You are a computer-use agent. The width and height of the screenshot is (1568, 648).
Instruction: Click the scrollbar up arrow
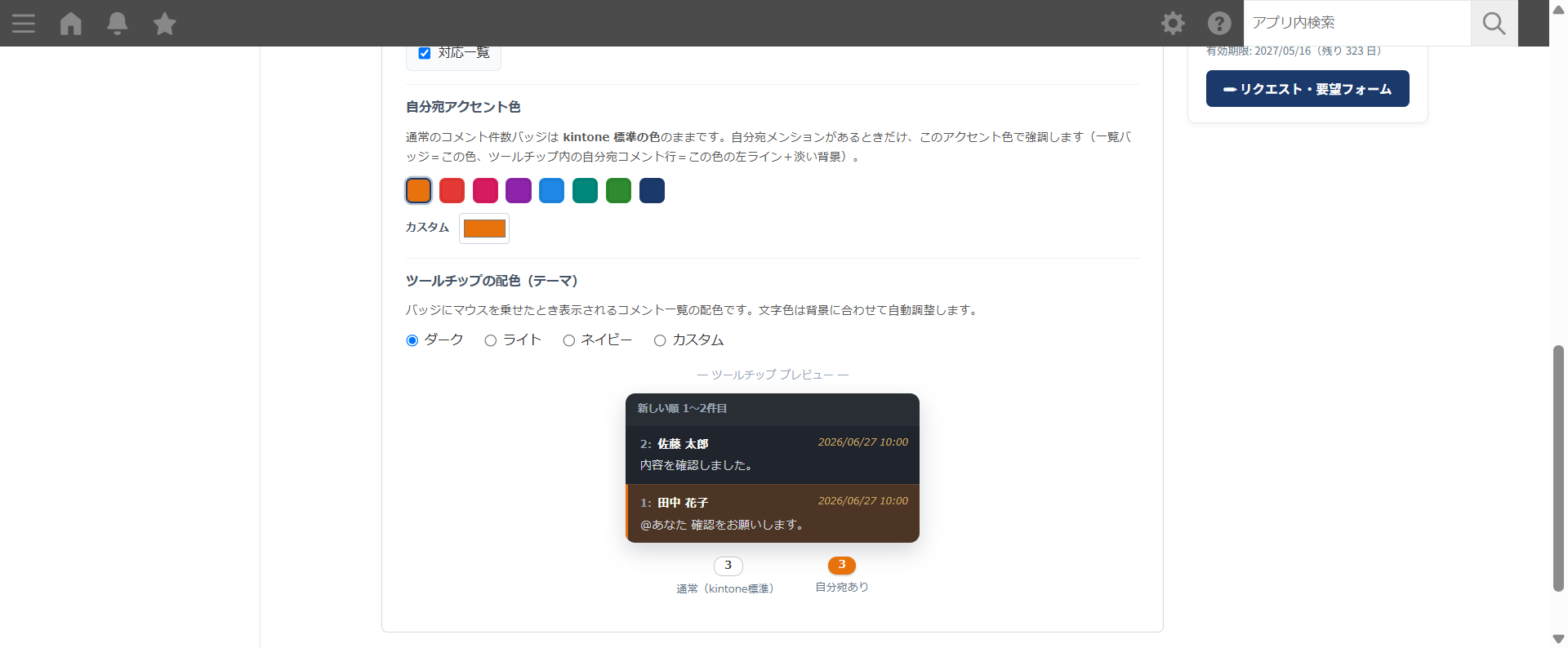[1558, 9]
